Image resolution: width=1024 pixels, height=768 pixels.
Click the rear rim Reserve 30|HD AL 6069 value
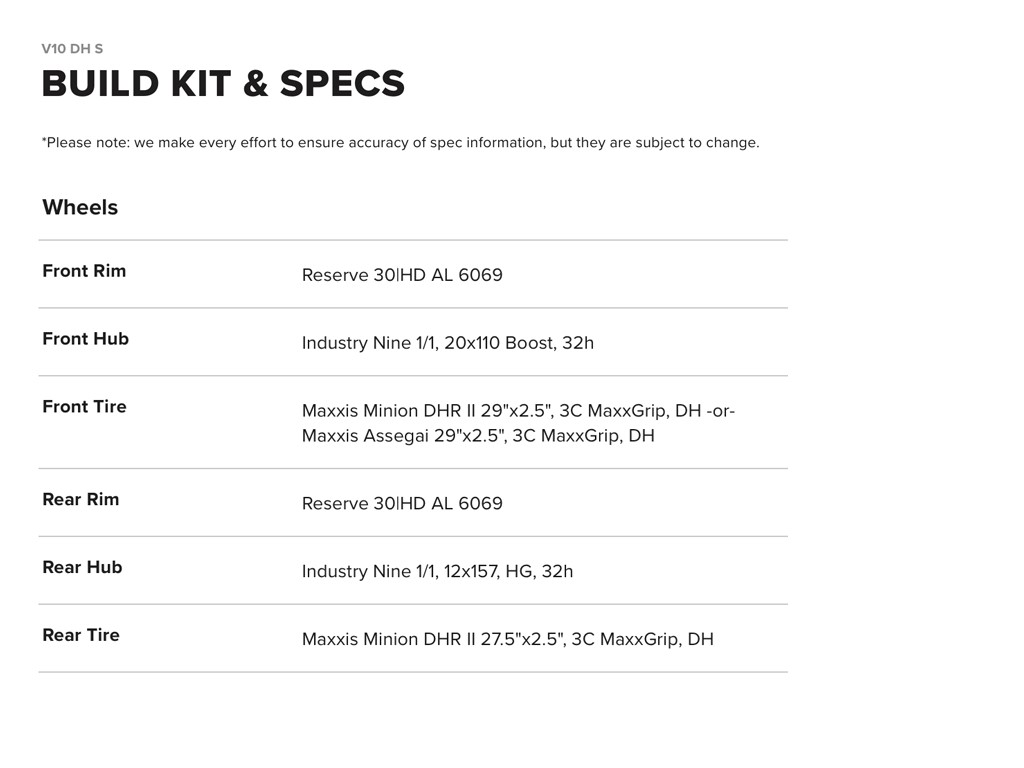click(x=402, y=504)
